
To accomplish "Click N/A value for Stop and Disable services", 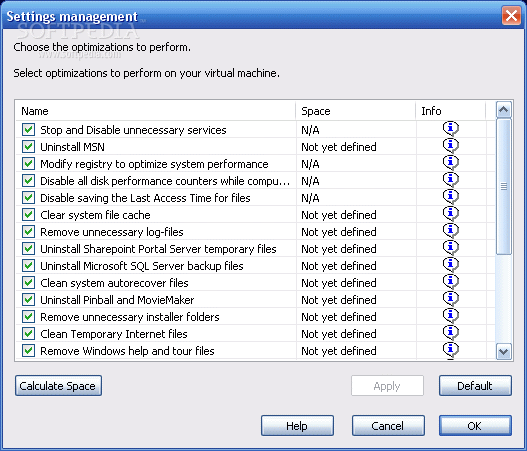I will [310, 130].
